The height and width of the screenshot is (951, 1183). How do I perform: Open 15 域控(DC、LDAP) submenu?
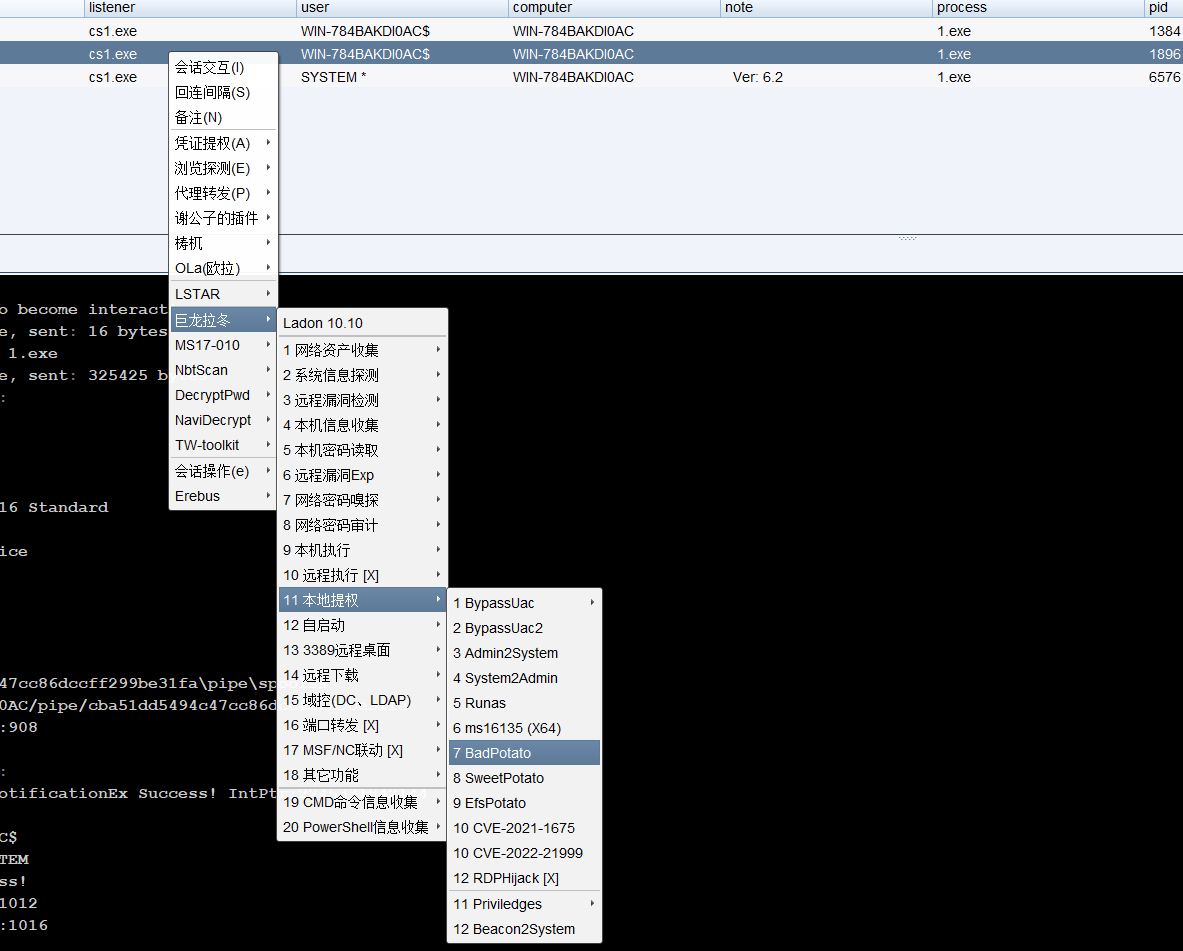362,700
